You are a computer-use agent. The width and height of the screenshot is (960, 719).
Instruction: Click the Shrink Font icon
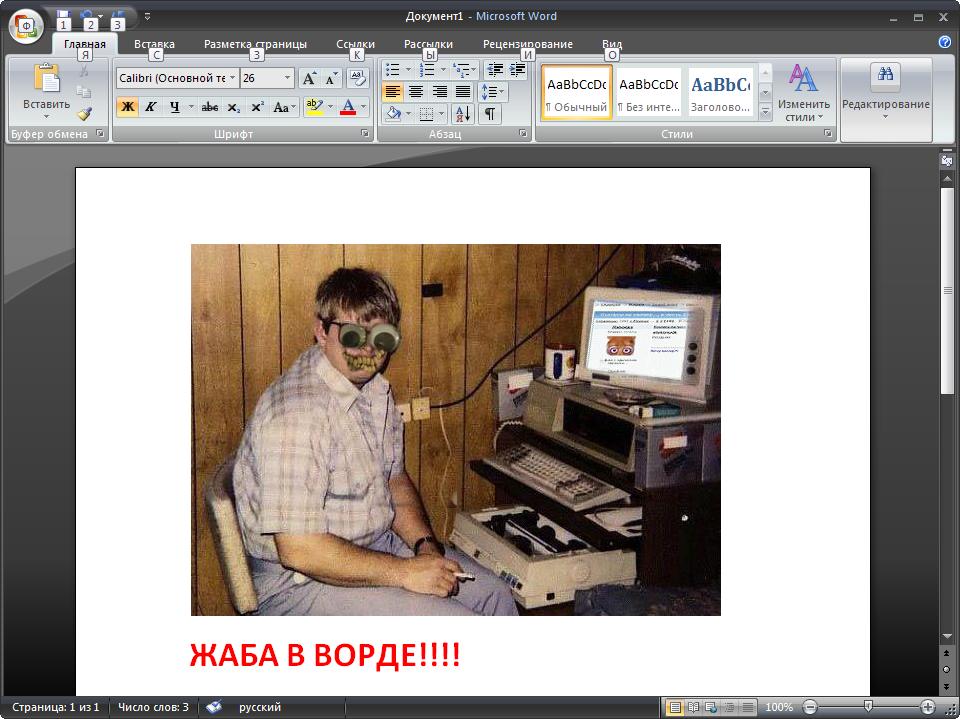pos(331,78)
